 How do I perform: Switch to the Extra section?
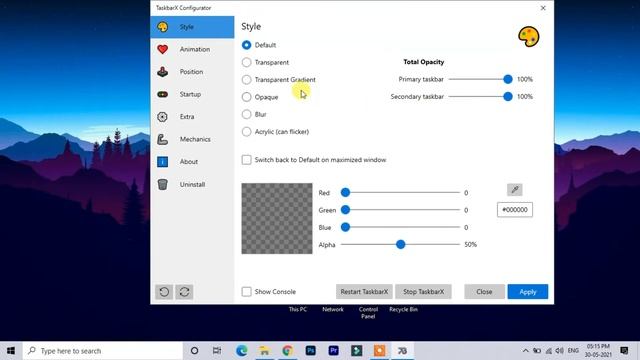pos(192,117)
